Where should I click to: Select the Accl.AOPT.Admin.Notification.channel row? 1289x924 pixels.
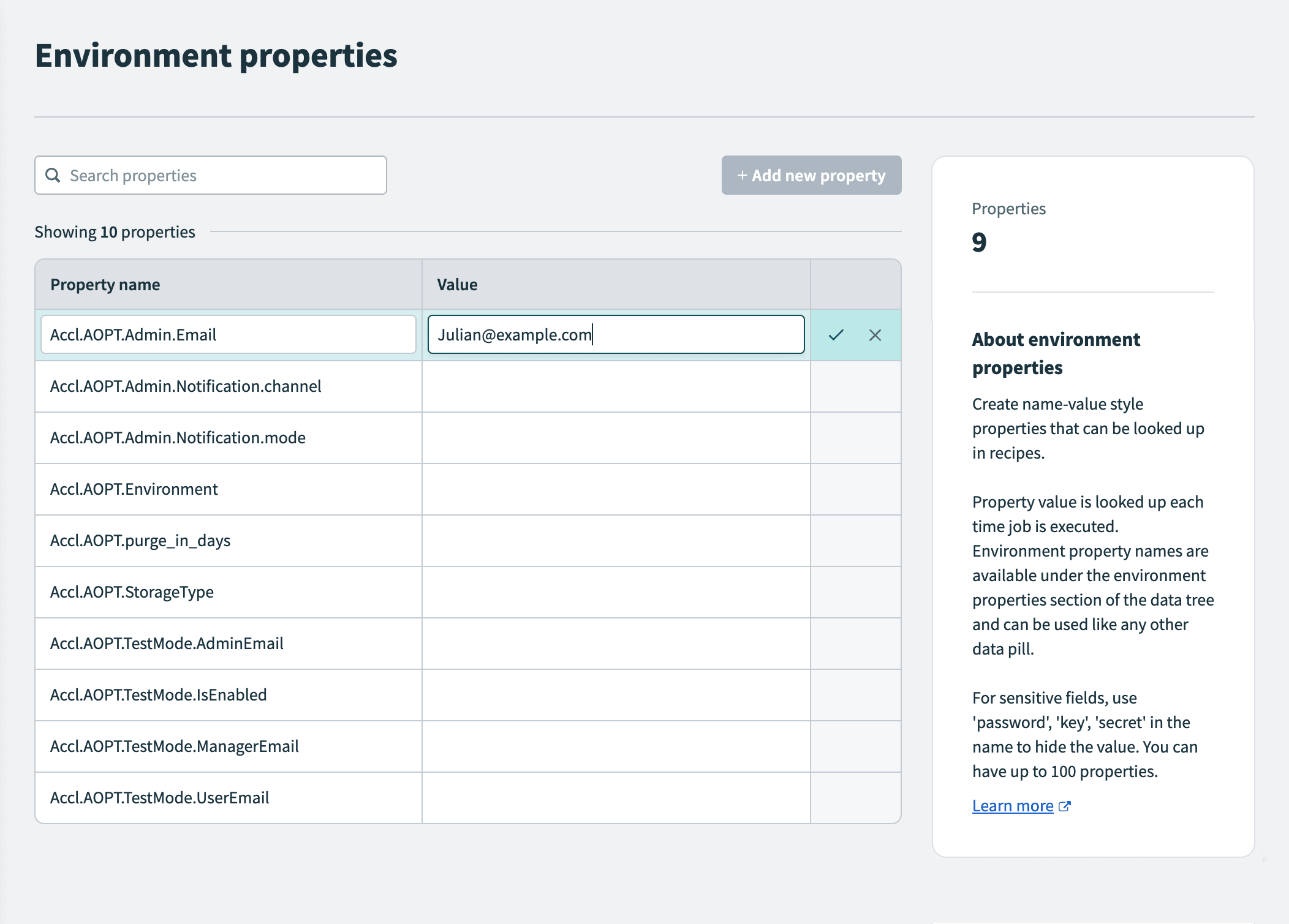[186, 386]
